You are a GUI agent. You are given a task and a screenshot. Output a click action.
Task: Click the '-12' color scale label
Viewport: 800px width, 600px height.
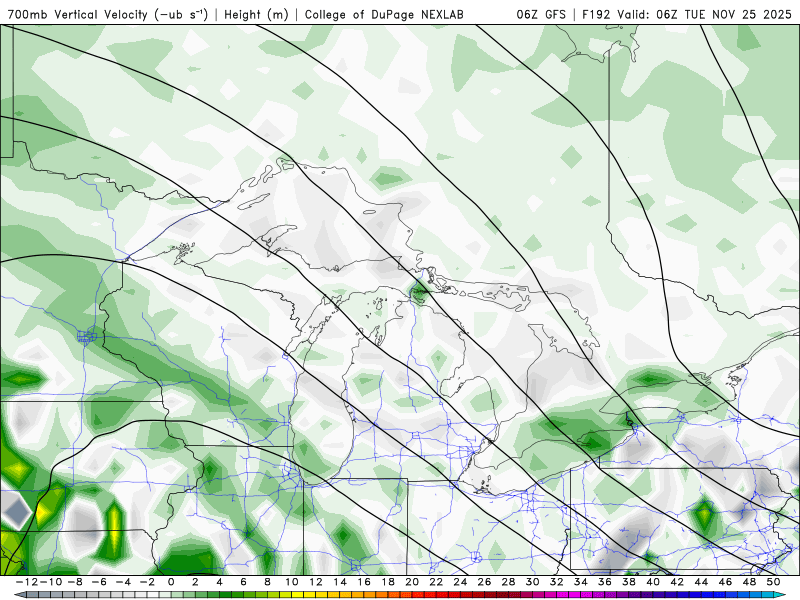tap(27, 582)
